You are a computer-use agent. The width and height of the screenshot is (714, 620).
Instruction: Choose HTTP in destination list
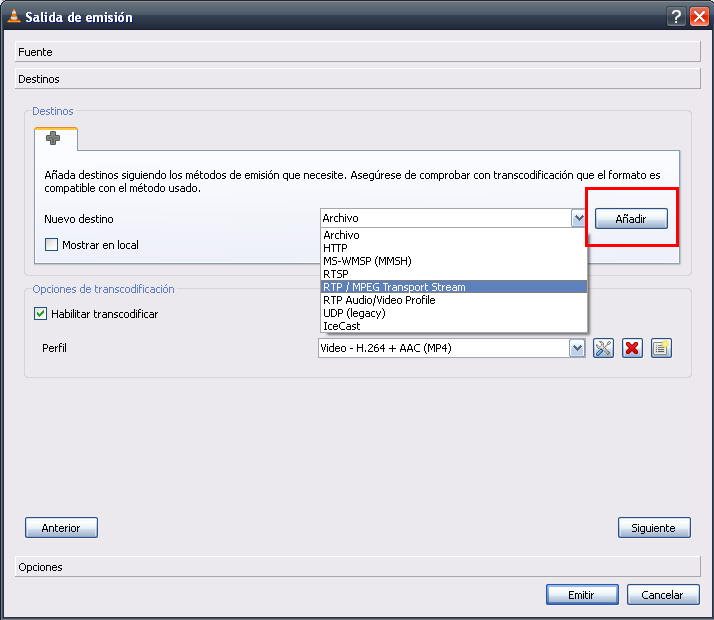(454, 248)
